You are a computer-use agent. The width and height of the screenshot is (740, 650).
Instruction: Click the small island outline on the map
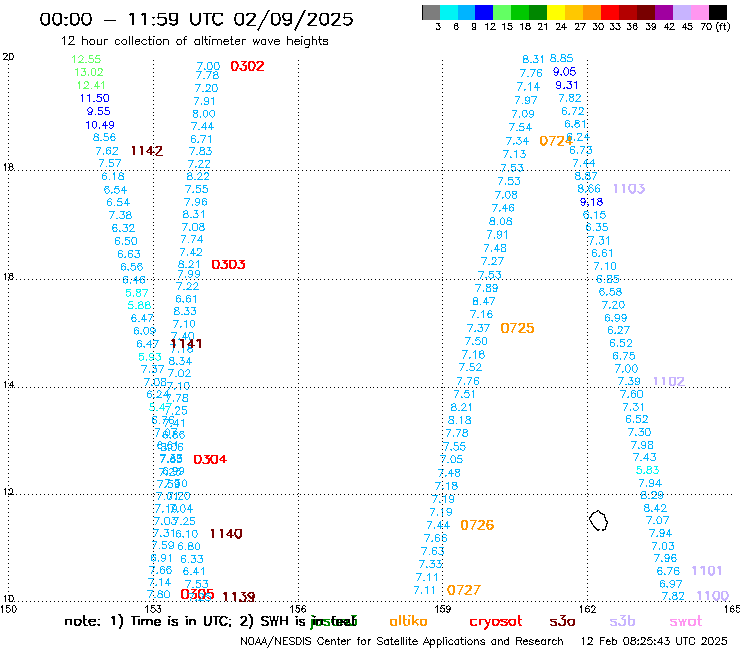[598, 521]
